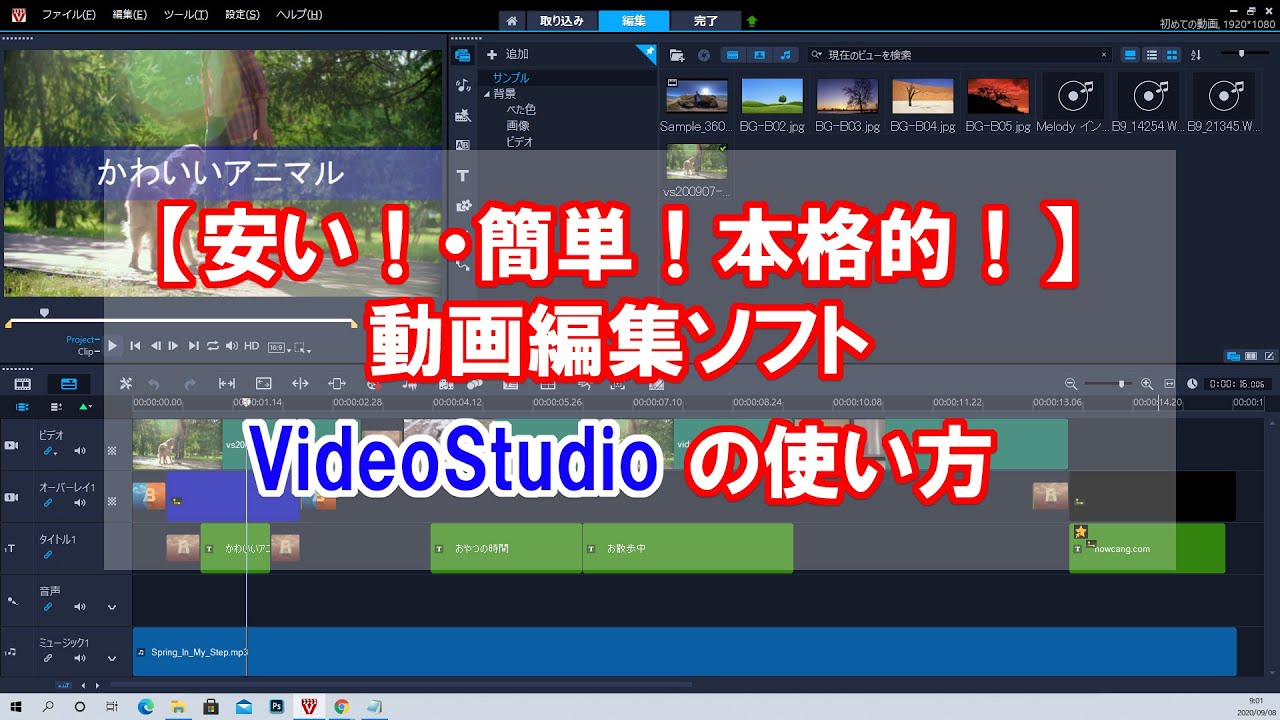The height and width of the screenshot is (720, 1280).
Task: Play the preview video
Action: [x=112, y=346]
